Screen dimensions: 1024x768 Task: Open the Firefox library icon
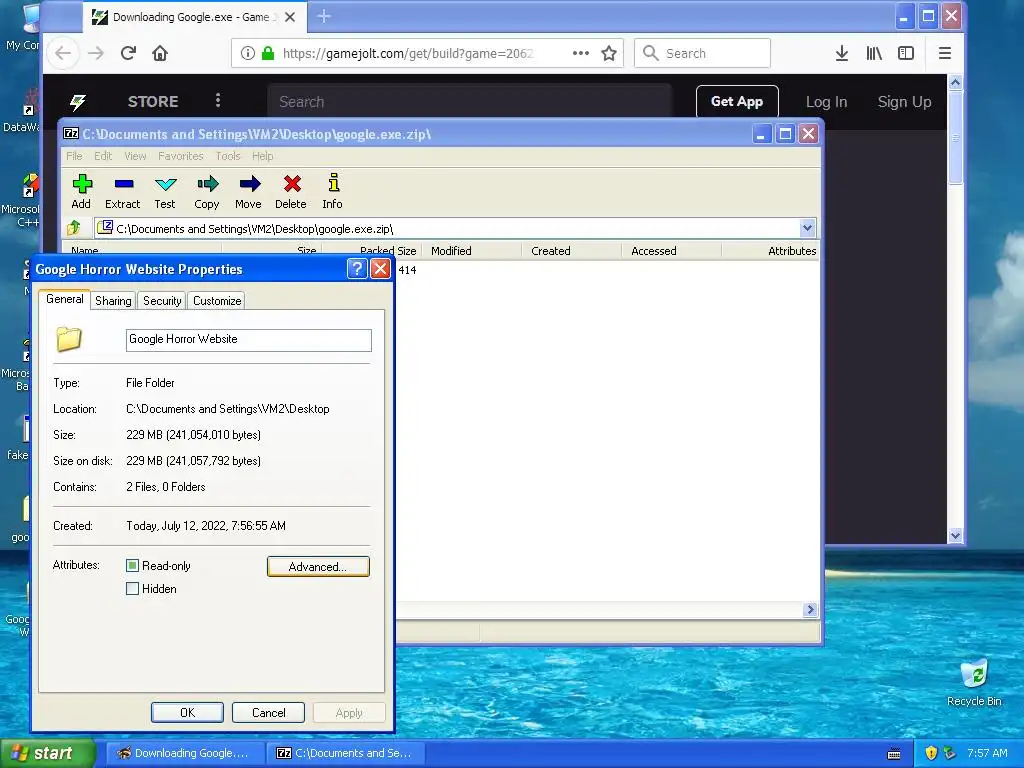tap(874, 54)
